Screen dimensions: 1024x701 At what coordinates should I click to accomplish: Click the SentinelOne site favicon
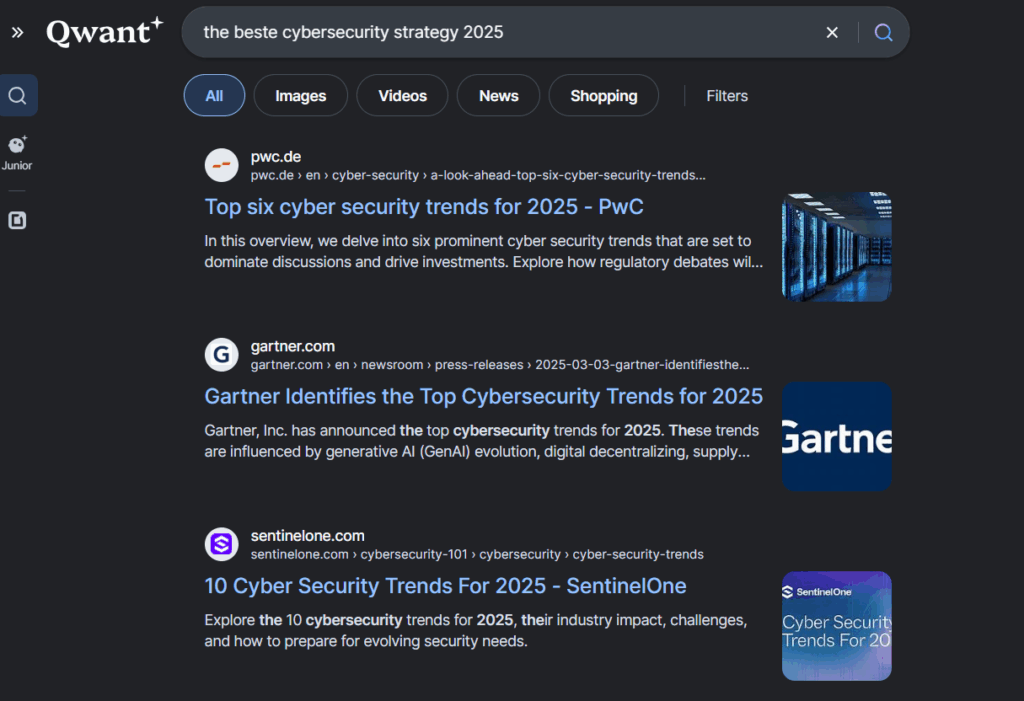(x=222, y=544)
